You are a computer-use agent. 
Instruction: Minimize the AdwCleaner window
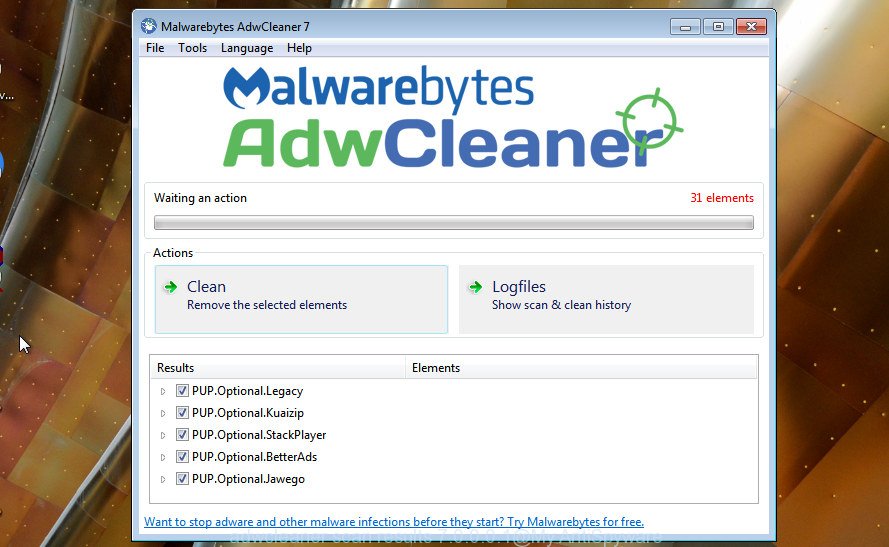click(x=685, y=27)
